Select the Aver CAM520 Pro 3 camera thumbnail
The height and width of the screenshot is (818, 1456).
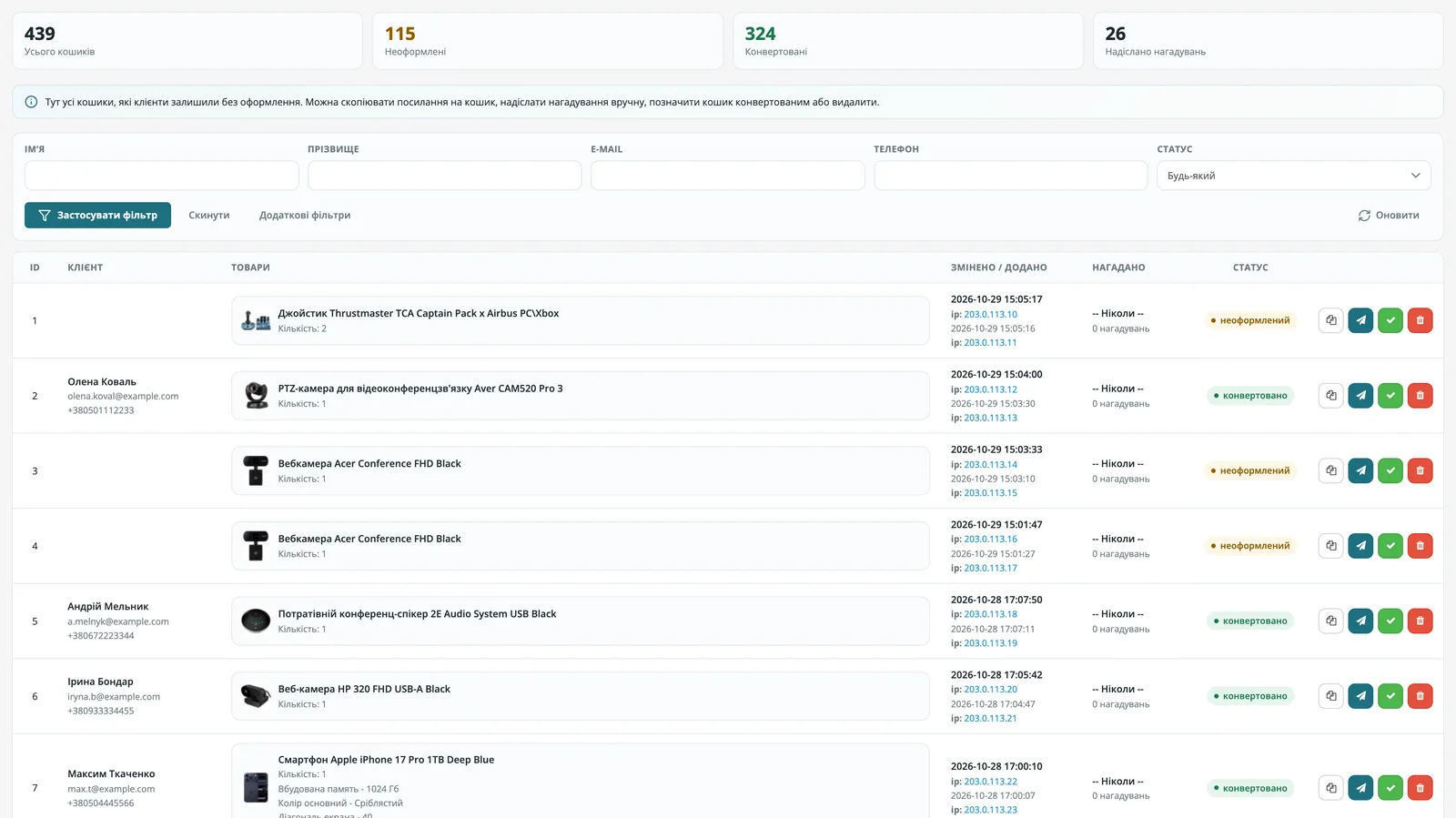coord(256,396)
